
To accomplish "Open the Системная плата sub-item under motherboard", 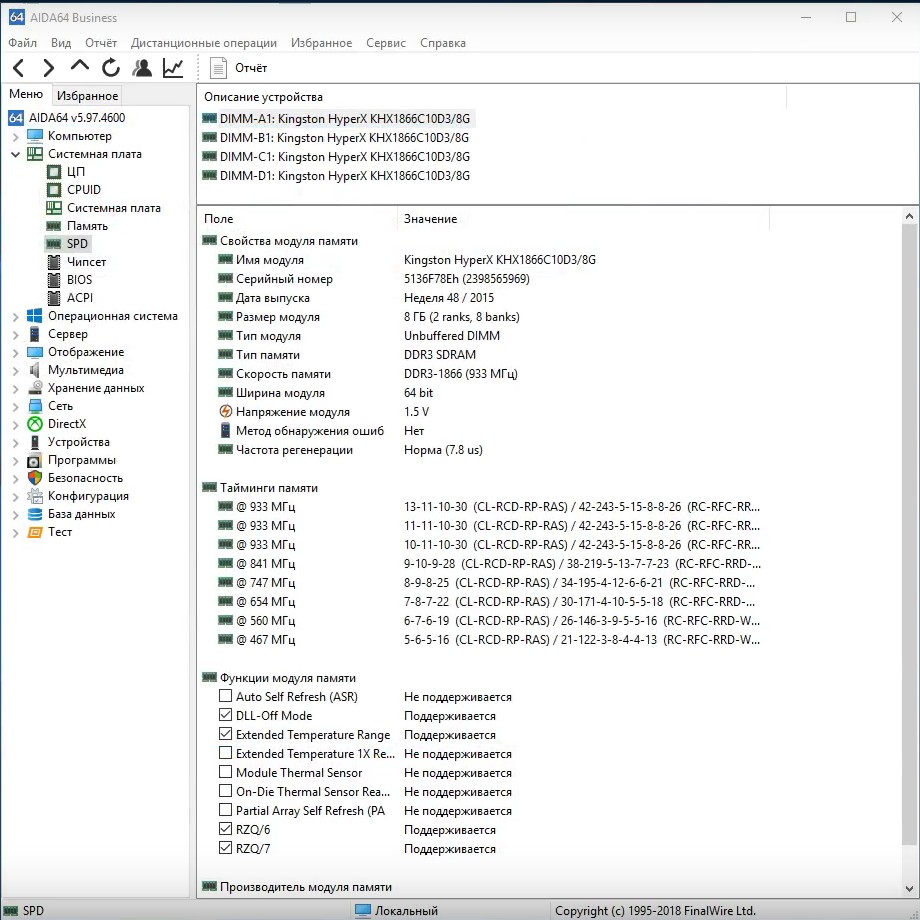I will pos(114,208).
